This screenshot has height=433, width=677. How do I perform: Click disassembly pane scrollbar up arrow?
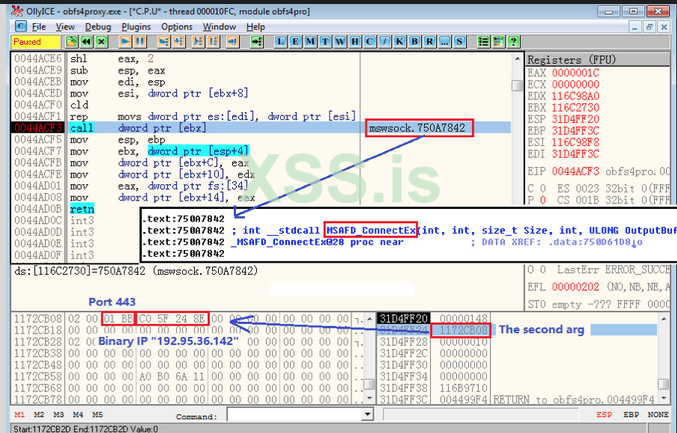(x=517, y=58)
